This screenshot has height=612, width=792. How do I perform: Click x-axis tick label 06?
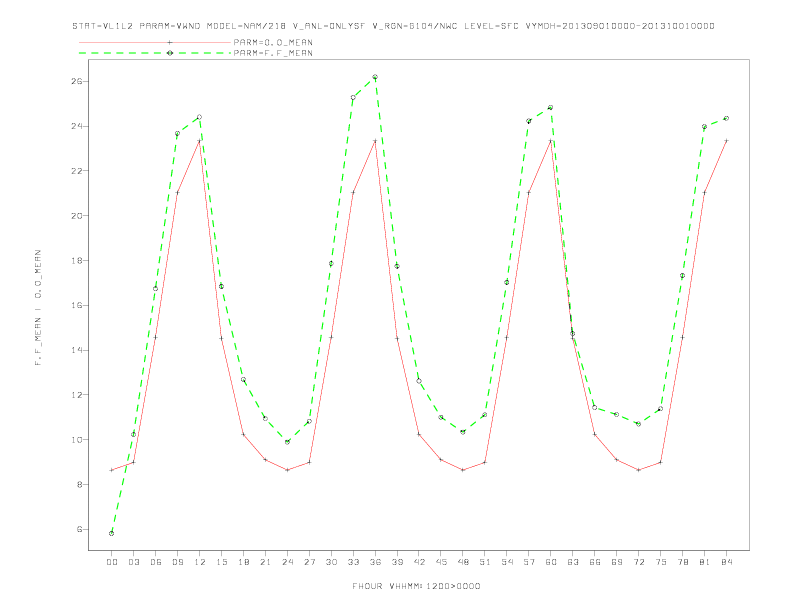pyautogui.click(x=156, y=562)
